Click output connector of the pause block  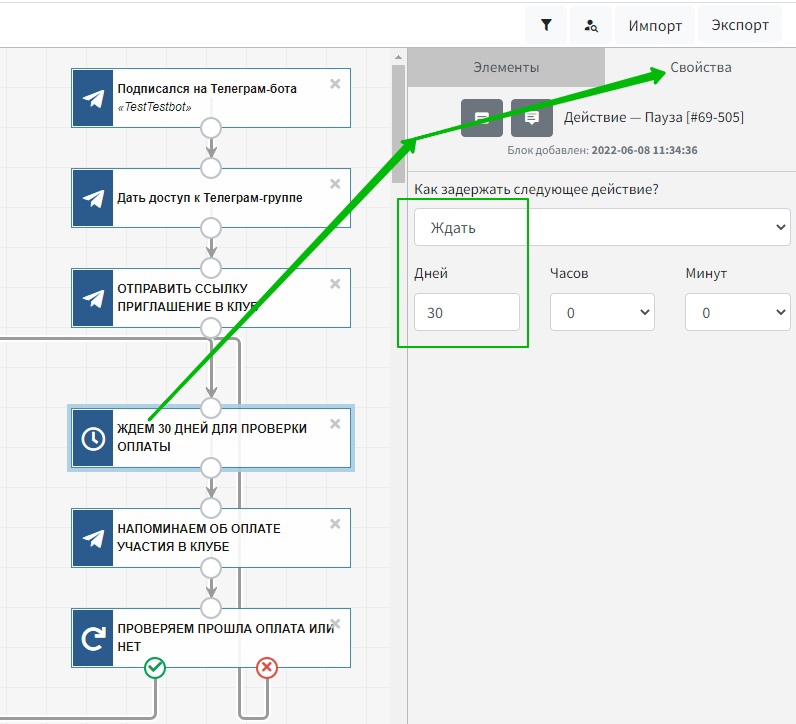click(x=211, y=468)
